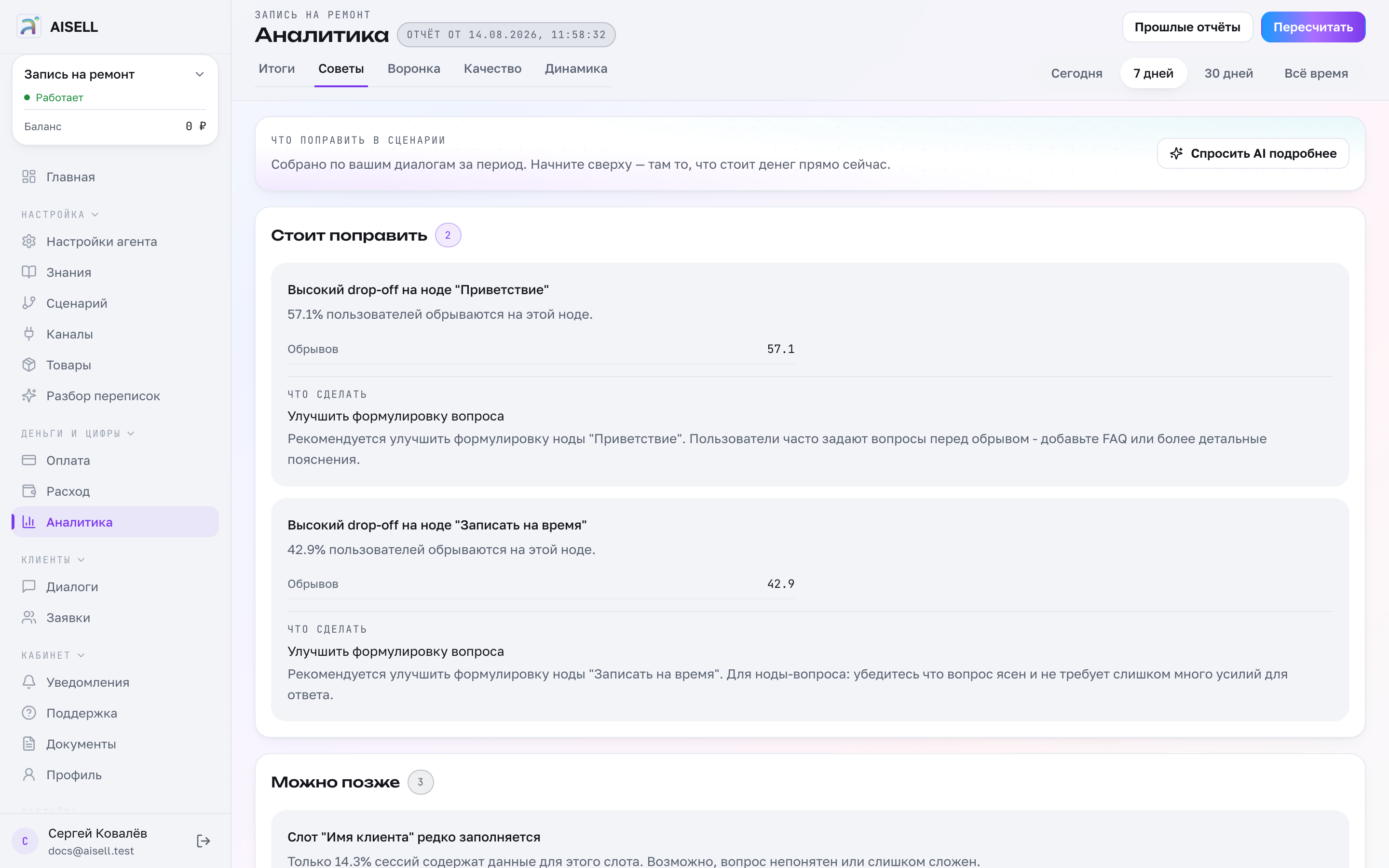Screen dimensions: 1389x868
Task: Collapse the Кабинет sidebar section
Action: [x=54, y=656]
